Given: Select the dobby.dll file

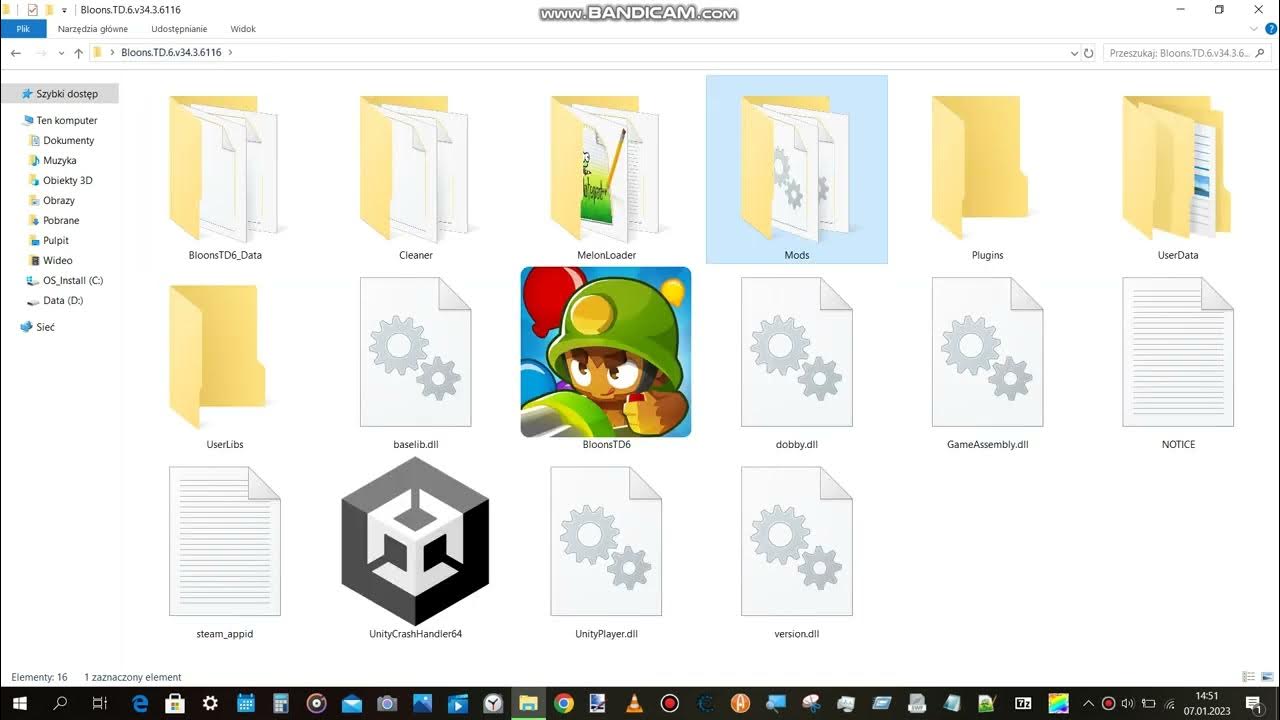Looking at the screenshot, I should coord(797,362).
